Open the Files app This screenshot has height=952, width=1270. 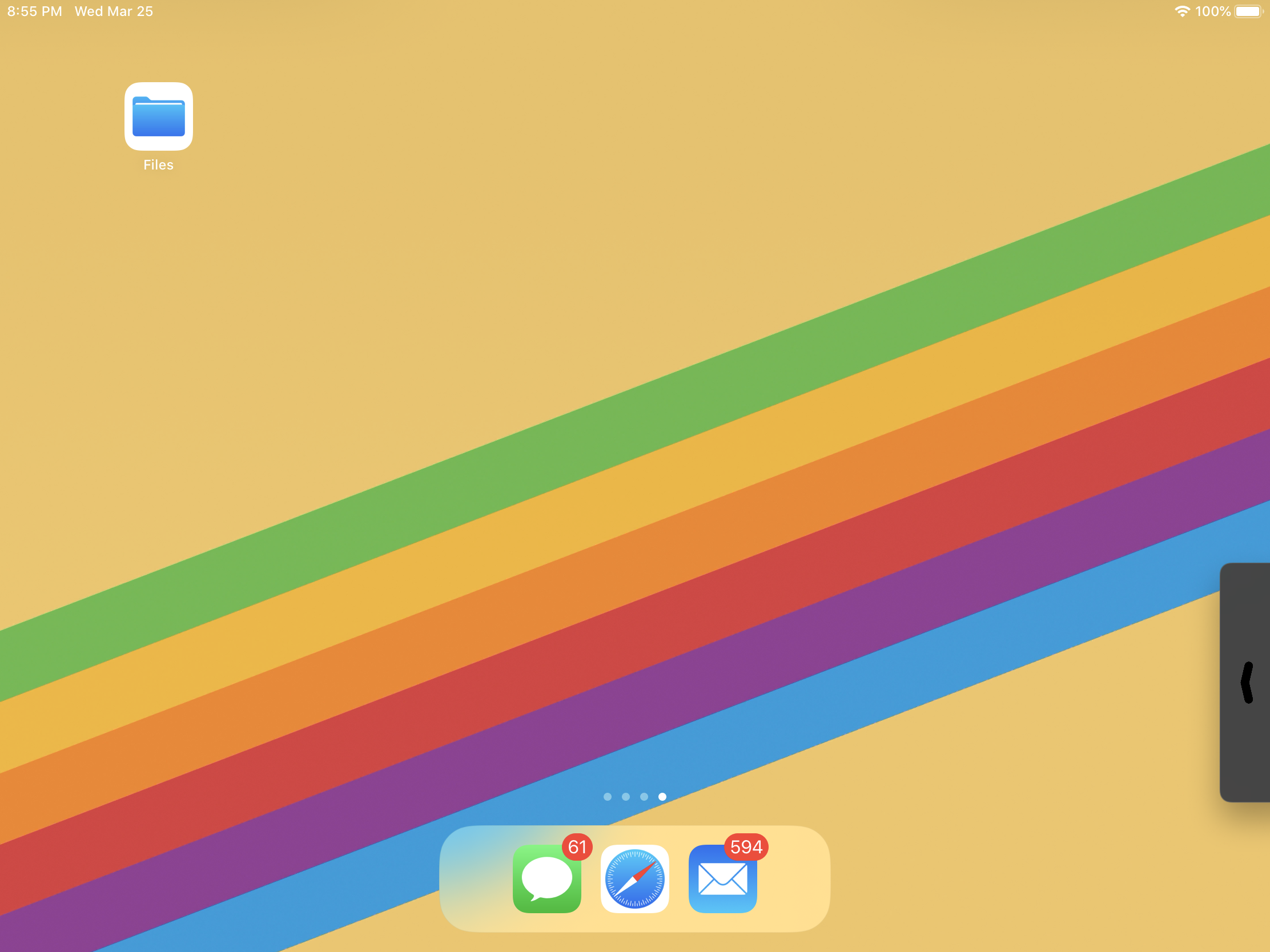(x=158, y=116)
